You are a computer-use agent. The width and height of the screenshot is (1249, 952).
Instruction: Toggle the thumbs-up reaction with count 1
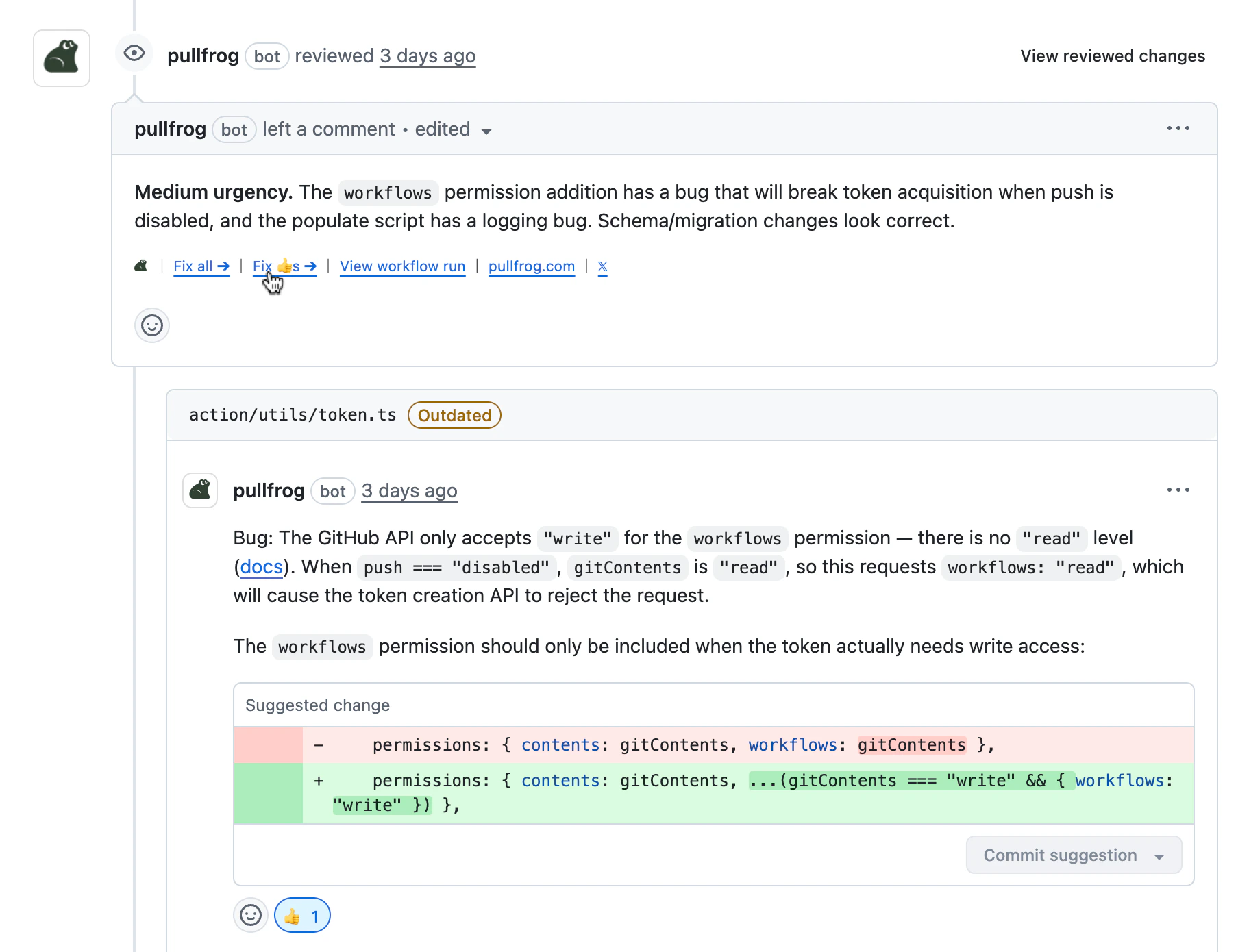(302, 915)
